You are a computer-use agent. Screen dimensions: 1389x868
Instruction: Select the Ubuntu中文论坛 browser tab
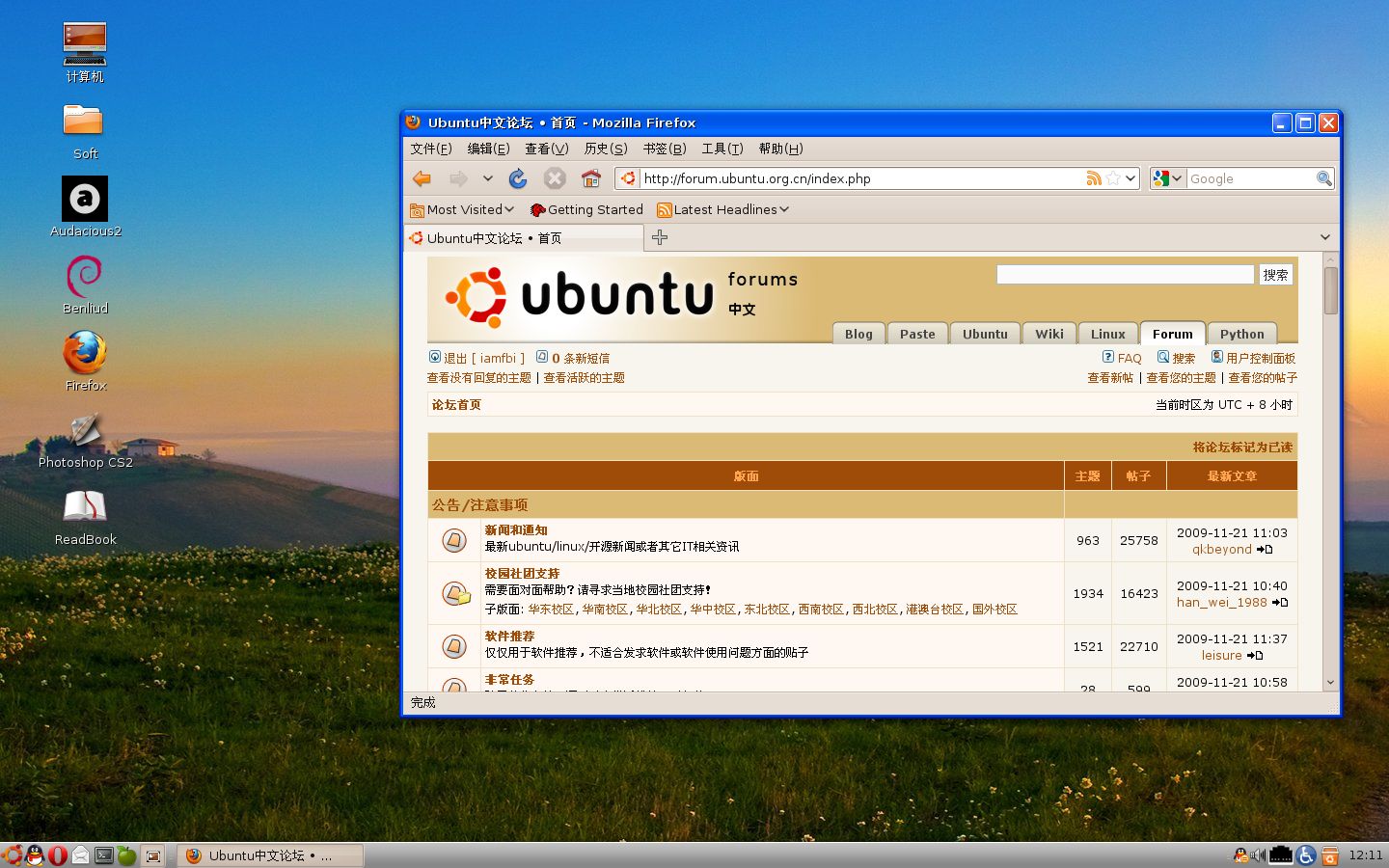pos(524,238)
